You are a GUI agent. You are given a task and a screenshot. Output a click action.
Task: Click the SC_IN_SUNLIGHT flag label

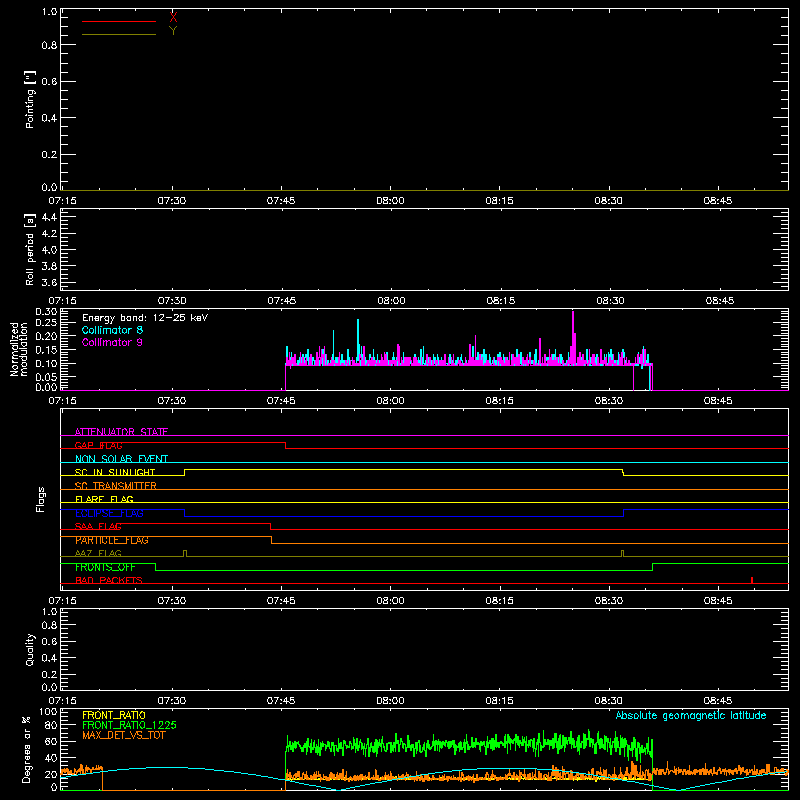pos(115,472)
